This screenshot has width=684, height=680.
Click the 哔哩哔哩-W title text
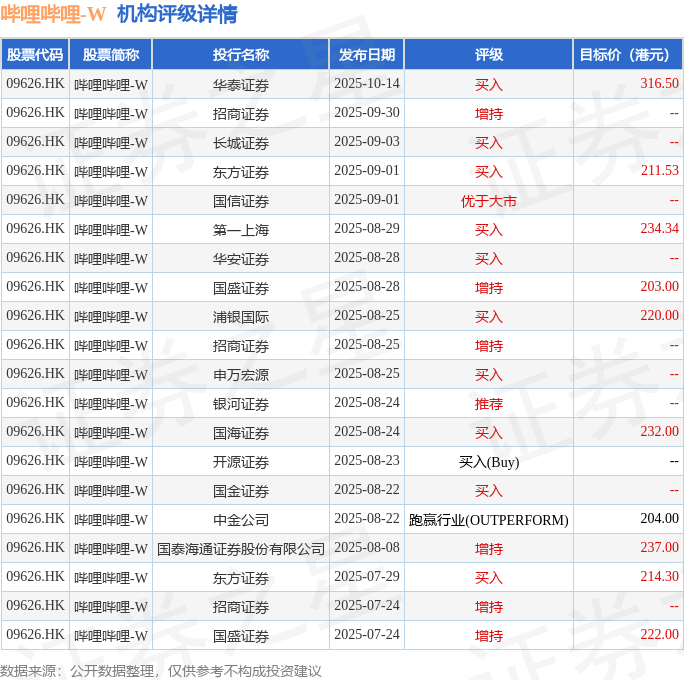click(53, 14)
